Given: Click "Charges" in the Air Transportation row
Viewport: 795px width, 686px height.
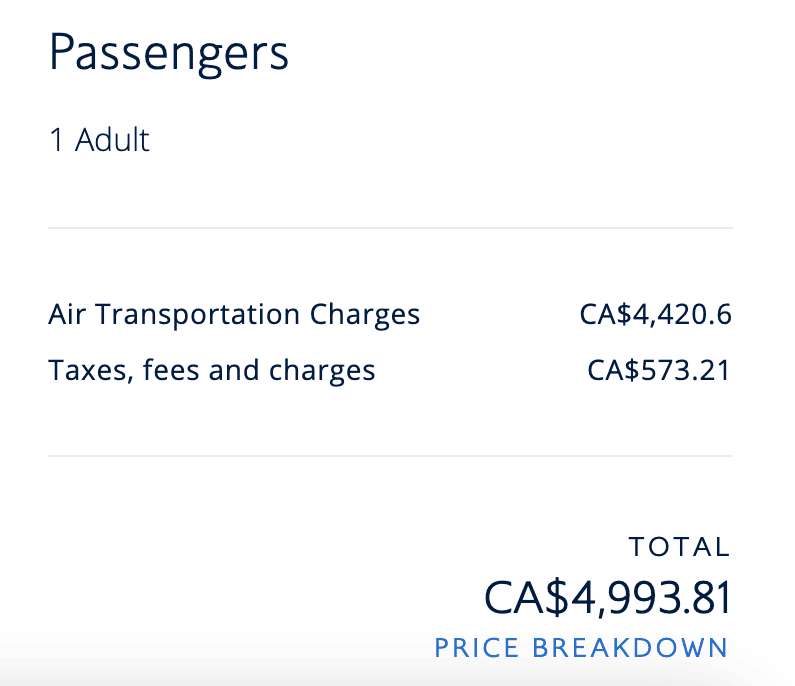Looking at the screenshot, I should [x=365, y=314].
